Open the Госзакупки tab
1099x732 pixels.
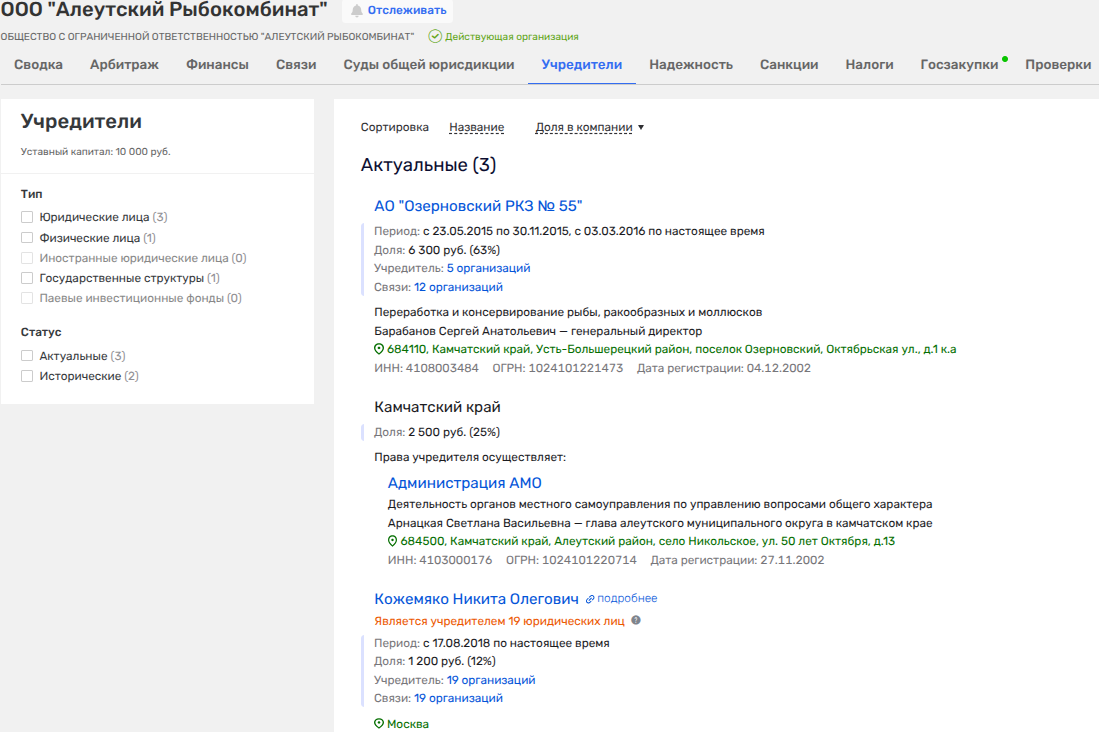(959, 65)
